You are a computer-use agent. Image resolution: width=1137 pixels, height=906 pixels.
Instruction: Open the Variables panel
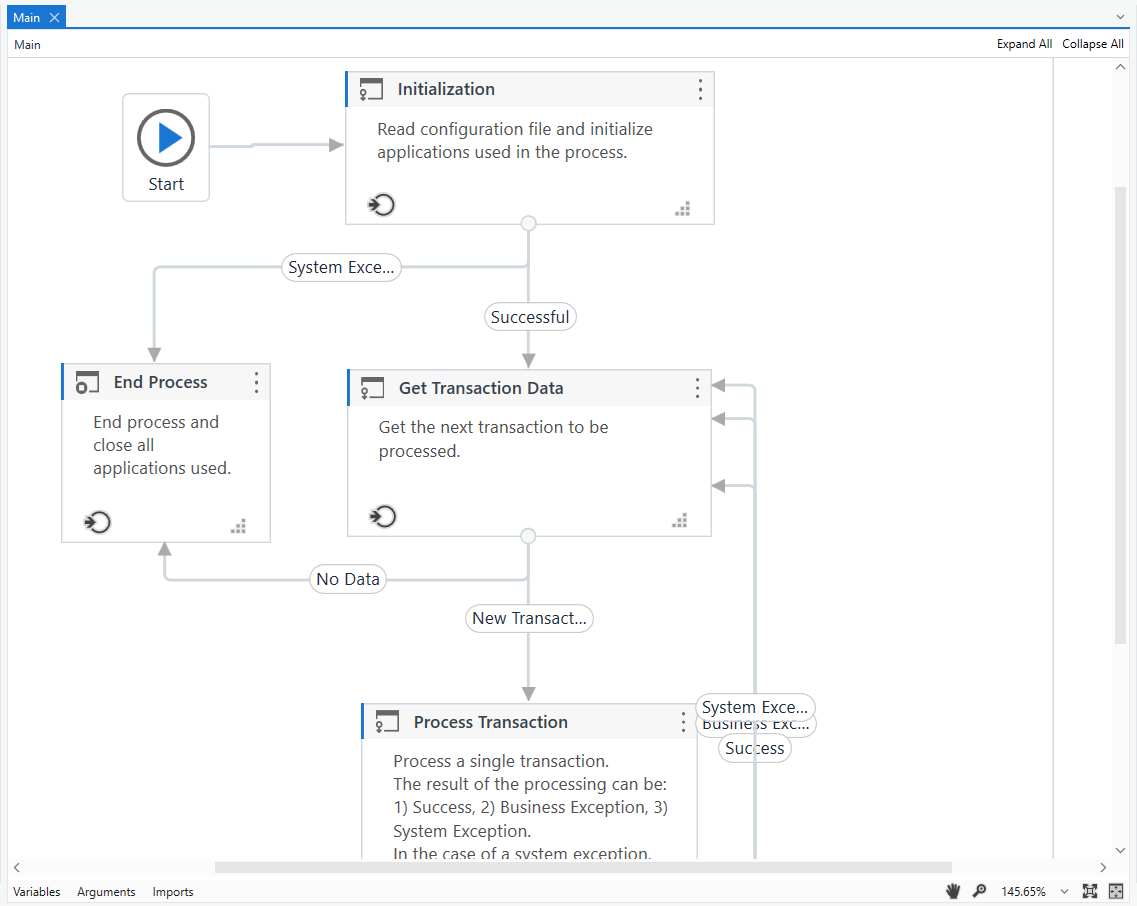pos(36,891)
